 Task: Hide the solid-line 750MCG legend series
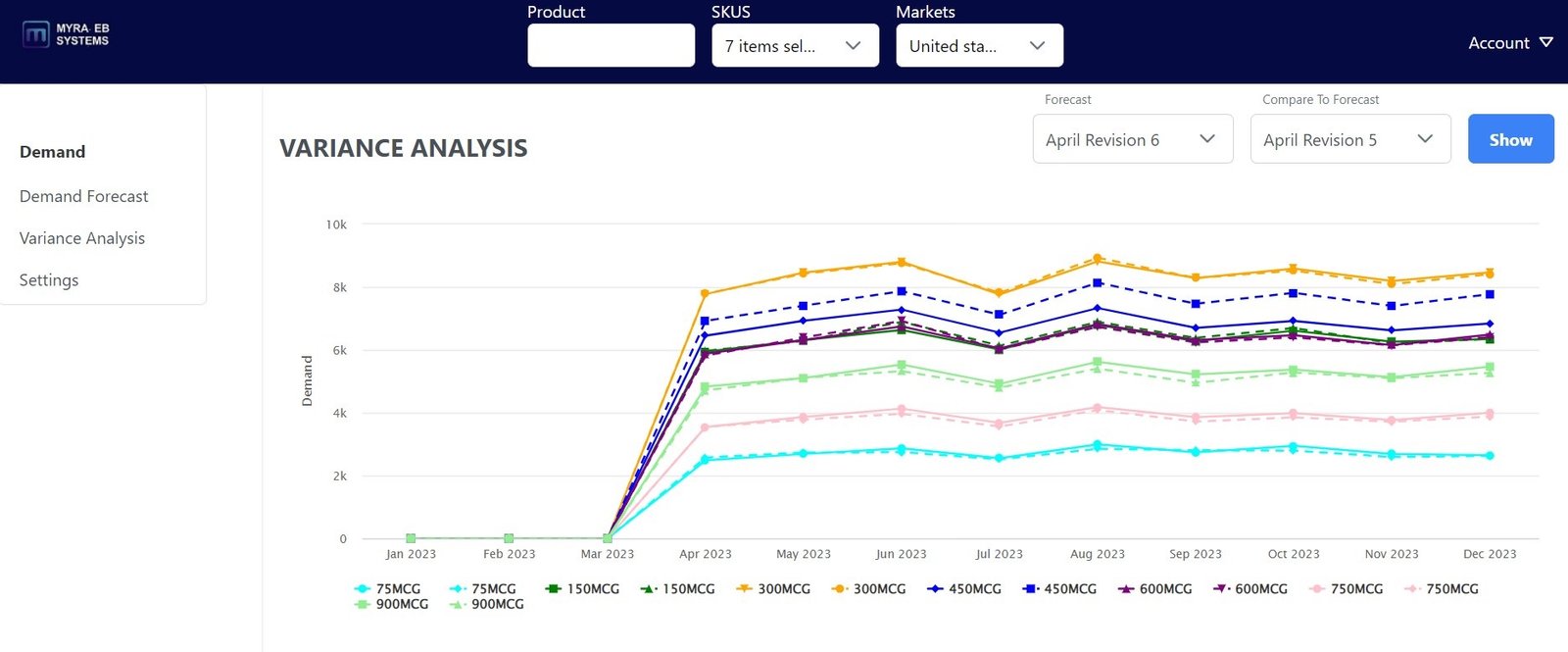1347,589
